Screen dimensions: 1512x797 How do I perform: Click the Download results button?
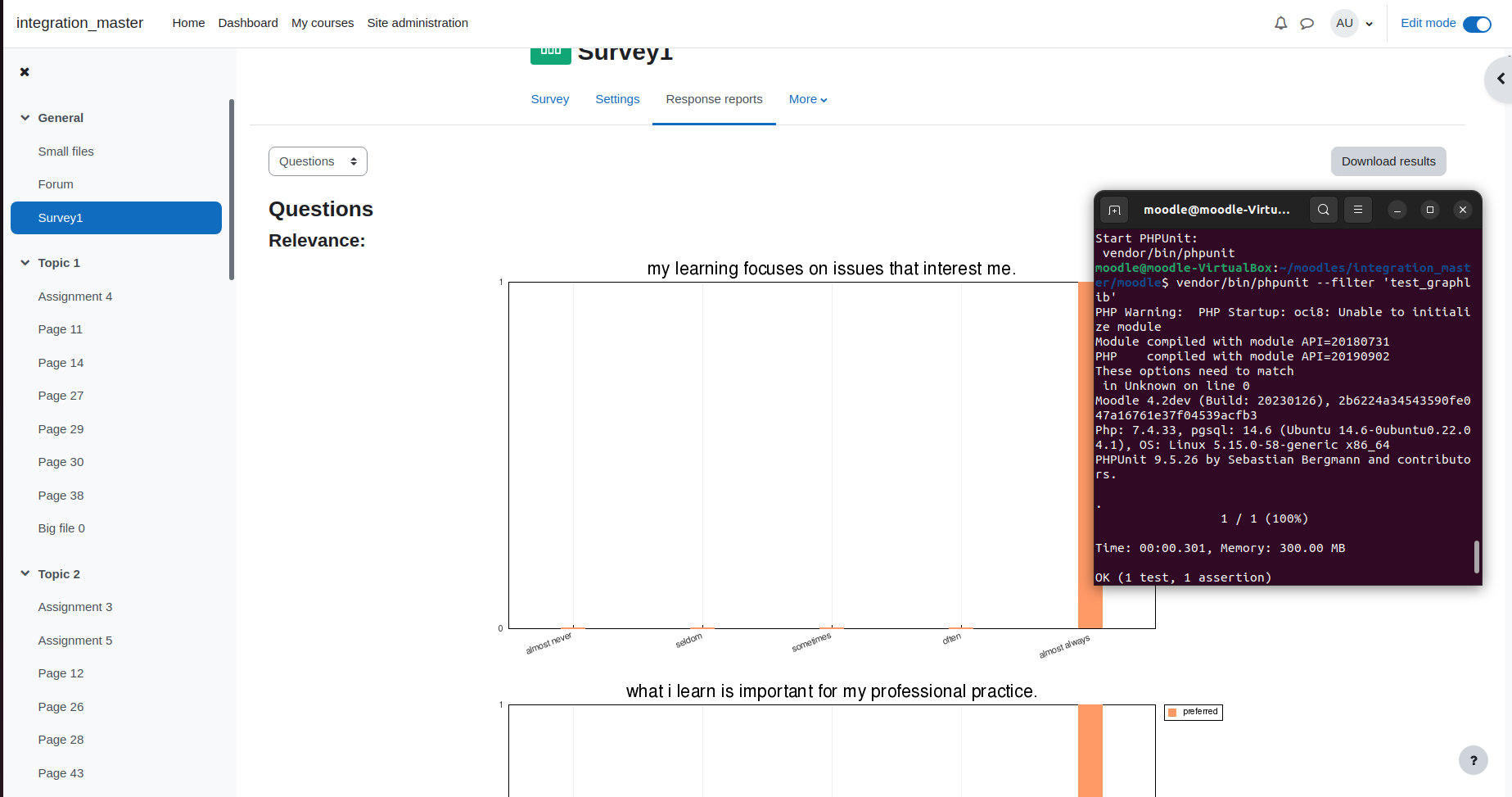pos(1388,161)
